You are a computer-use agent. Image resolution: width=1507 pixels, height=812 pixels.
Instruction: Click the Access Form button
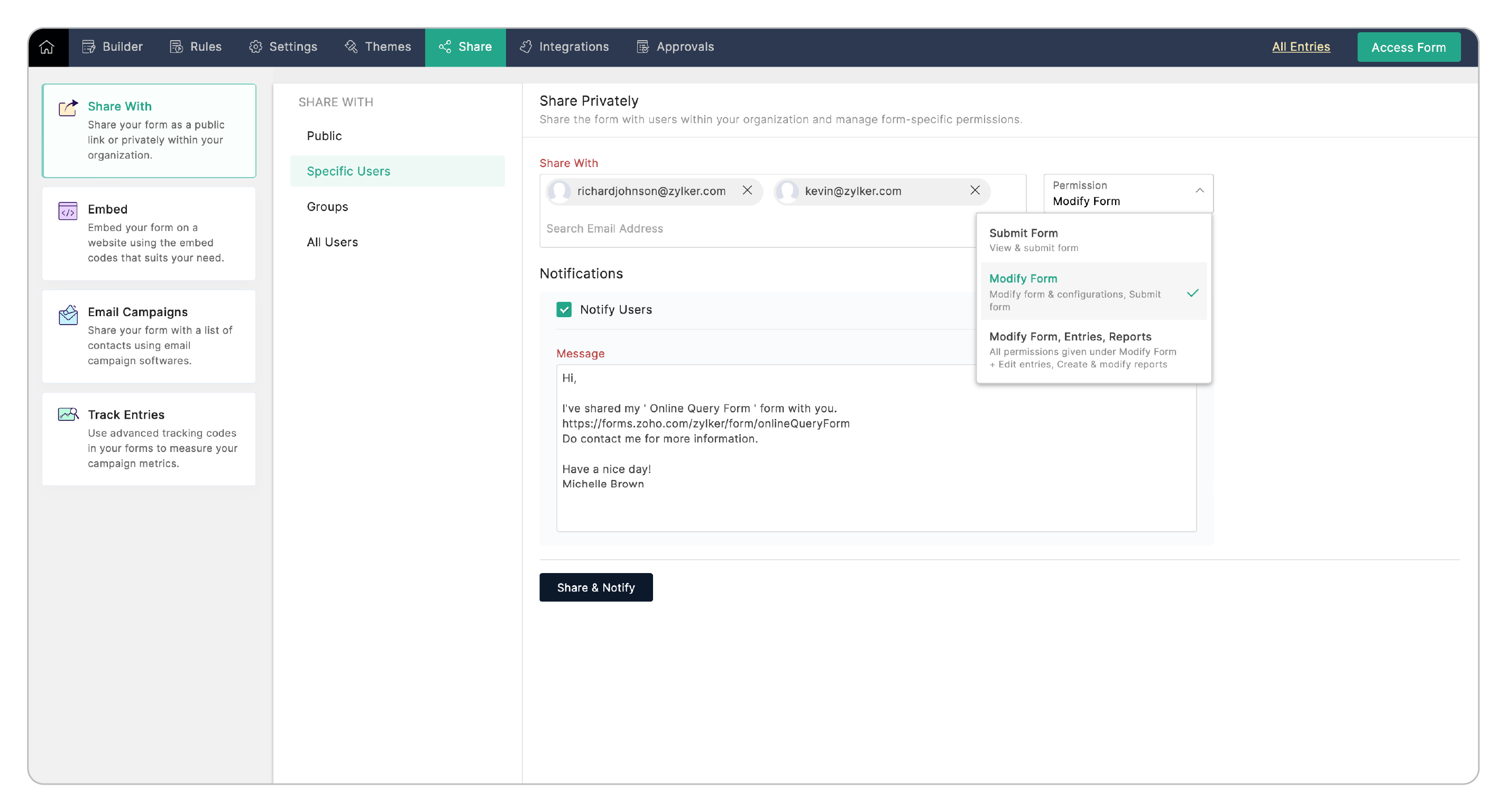tap(1408, 48)
